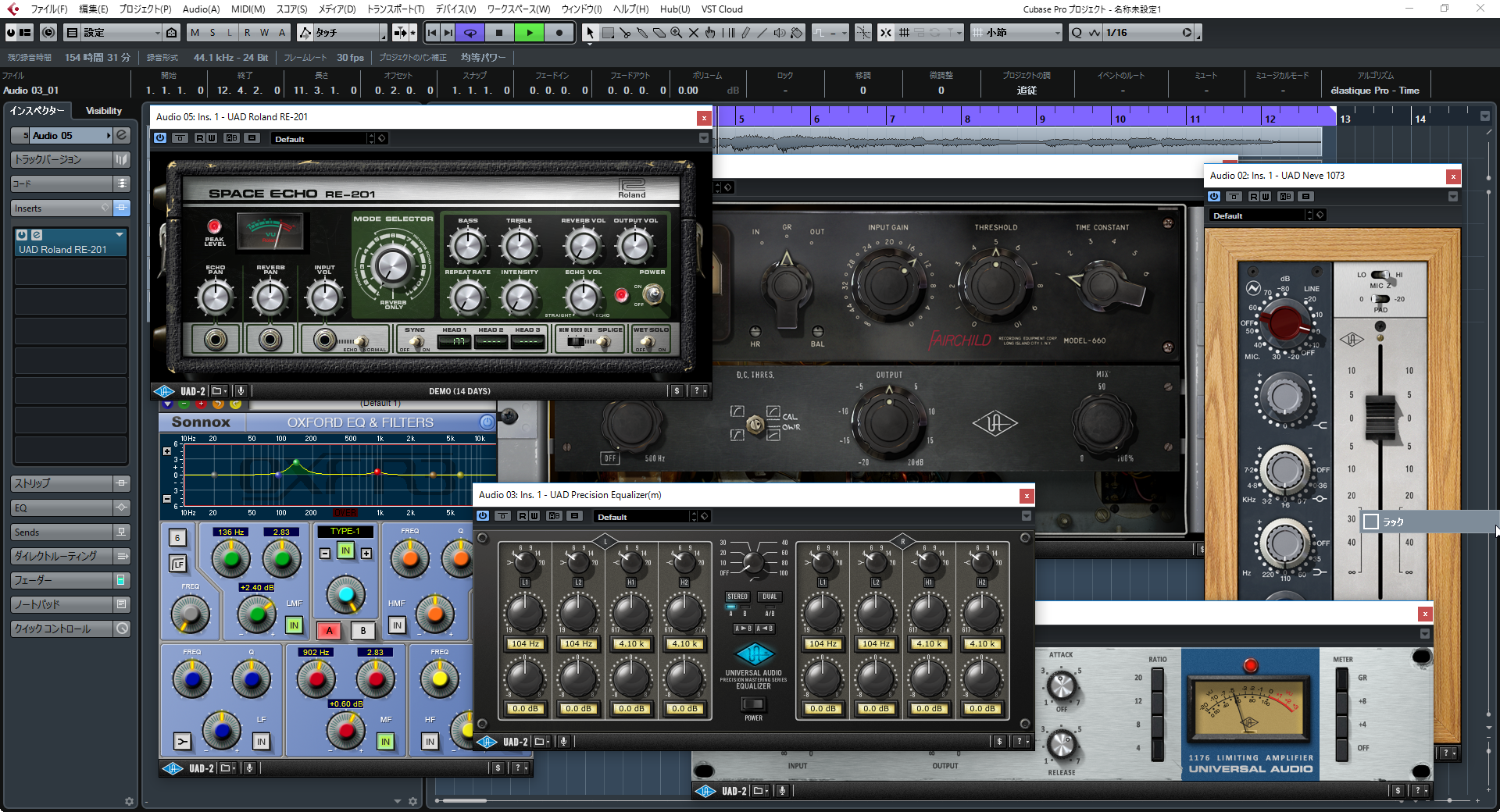This screenshot has height=812, width=1500.
Task: Expand the Sends inspector section
Action: pos(62,532)
